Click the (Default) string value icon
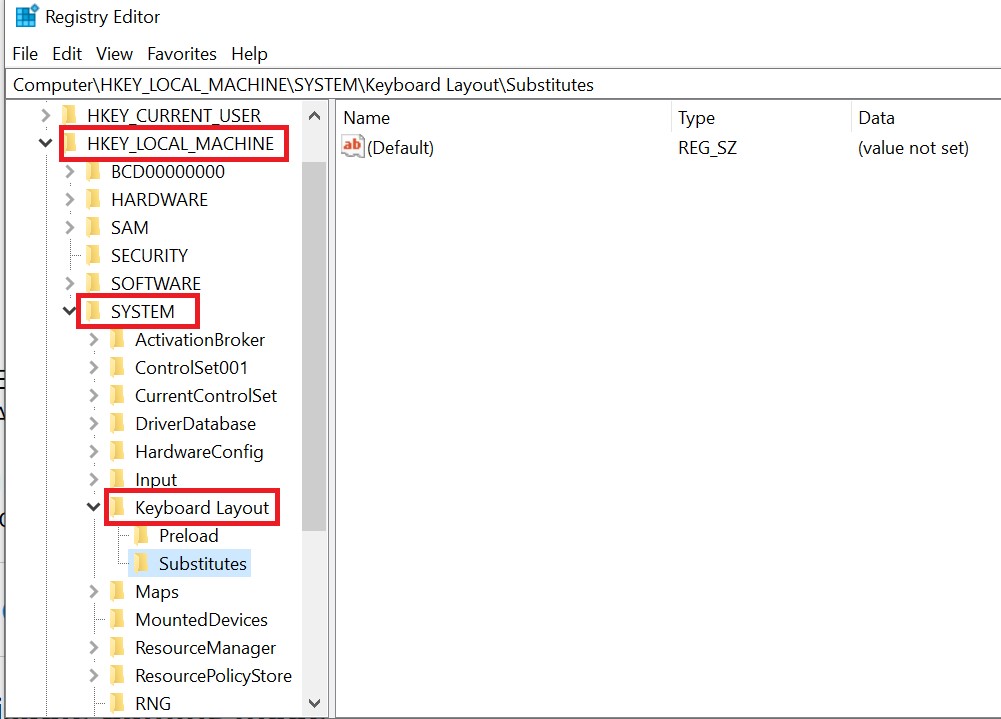This screenshot has height=719, width=1001. [x=352, y=146]
